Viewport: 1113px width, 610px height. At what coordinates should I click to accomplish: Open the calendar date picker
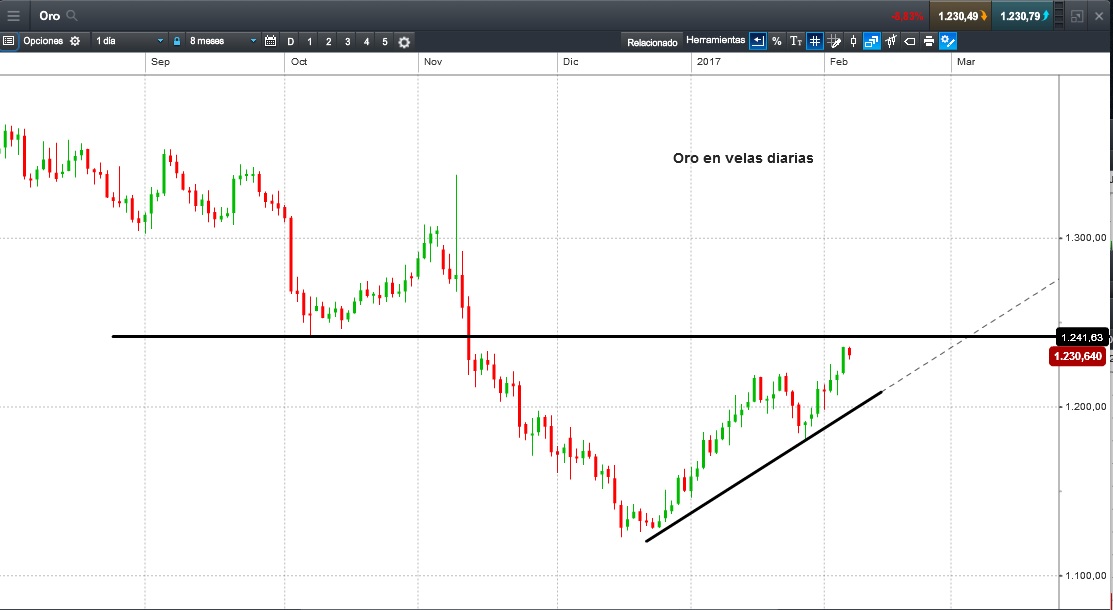pyautogui.click(x=270, y=41)
